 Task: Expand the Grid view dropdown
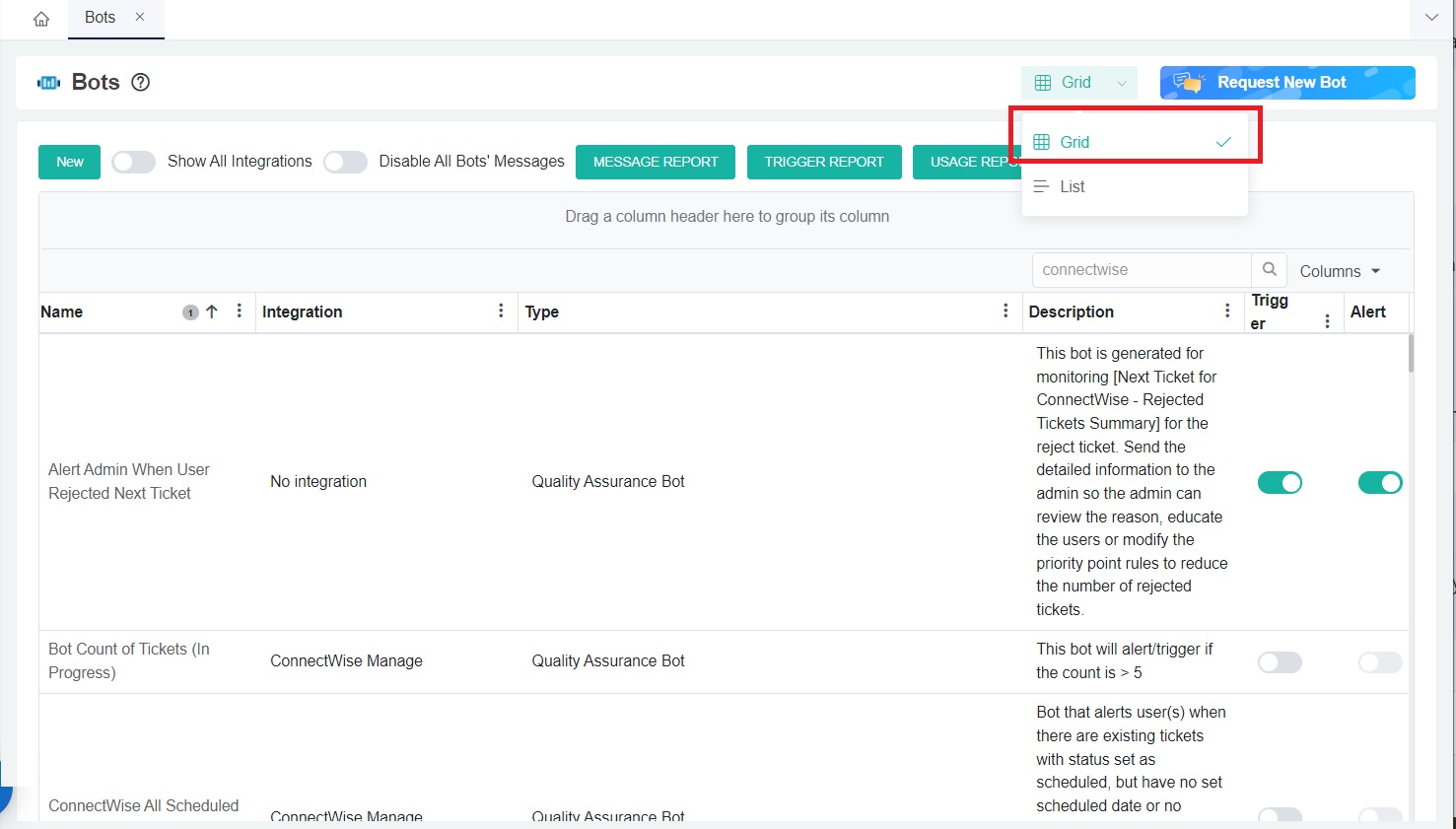click(1078, 83)
